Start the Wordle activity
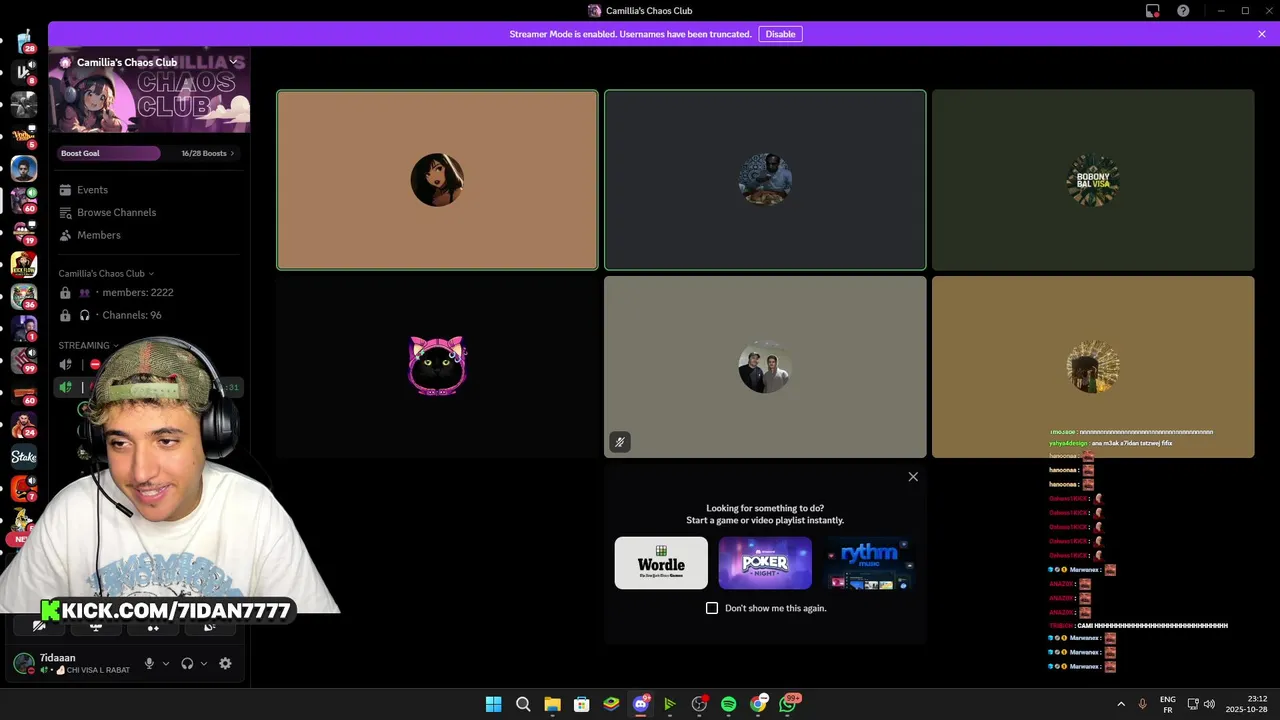 tap(661, 563)
